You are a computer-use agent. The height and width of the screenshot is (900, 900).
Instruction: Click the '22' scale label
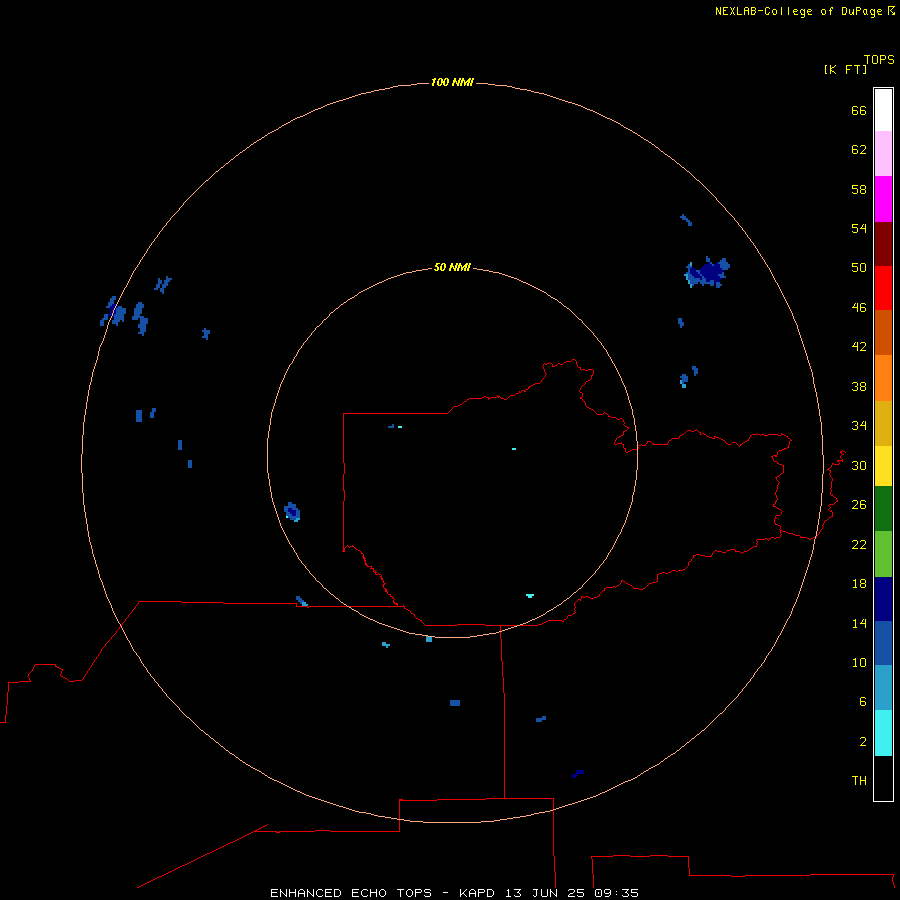[x=859, y=545]
